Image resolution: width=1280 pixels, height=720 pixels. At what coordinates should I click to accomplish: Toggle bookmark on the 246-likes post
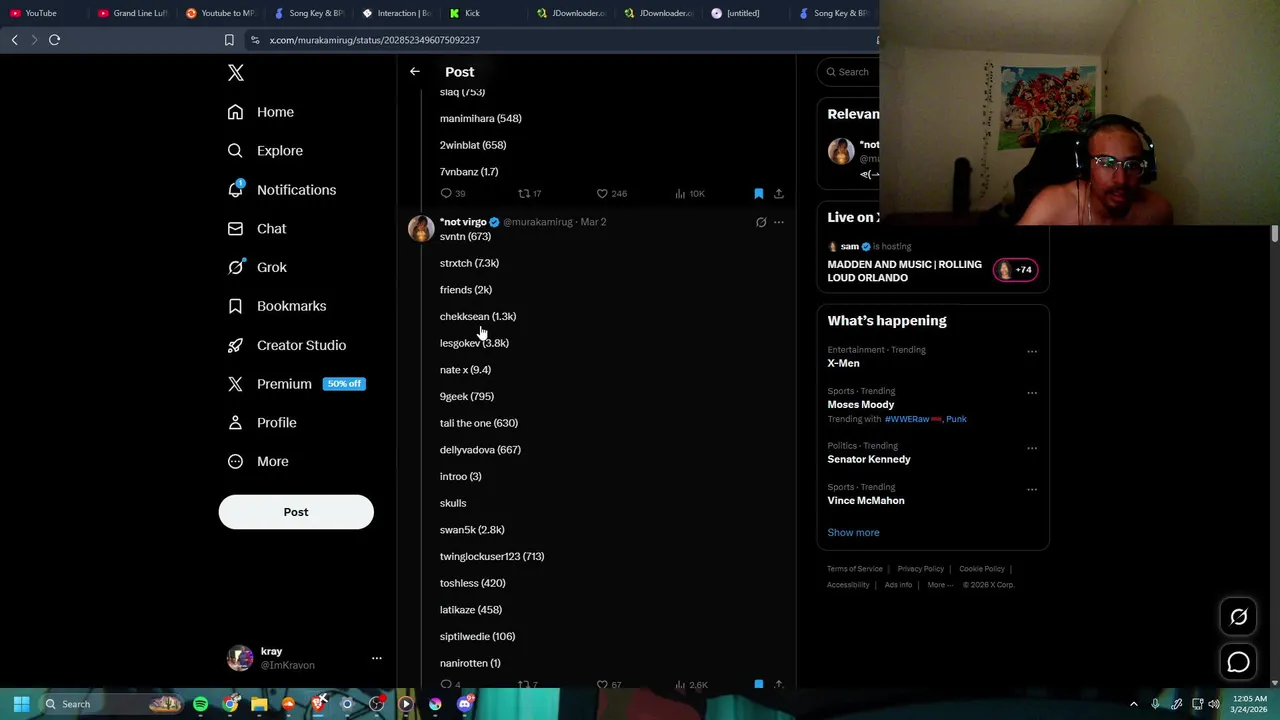758,193
